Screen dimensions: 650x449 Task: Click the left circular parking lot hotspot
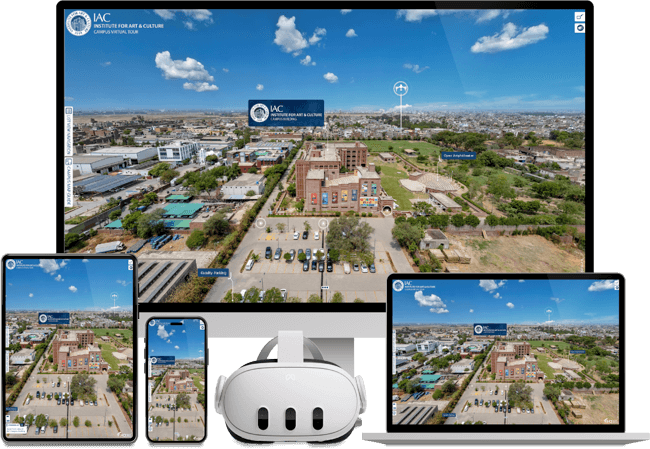(262, 224)
